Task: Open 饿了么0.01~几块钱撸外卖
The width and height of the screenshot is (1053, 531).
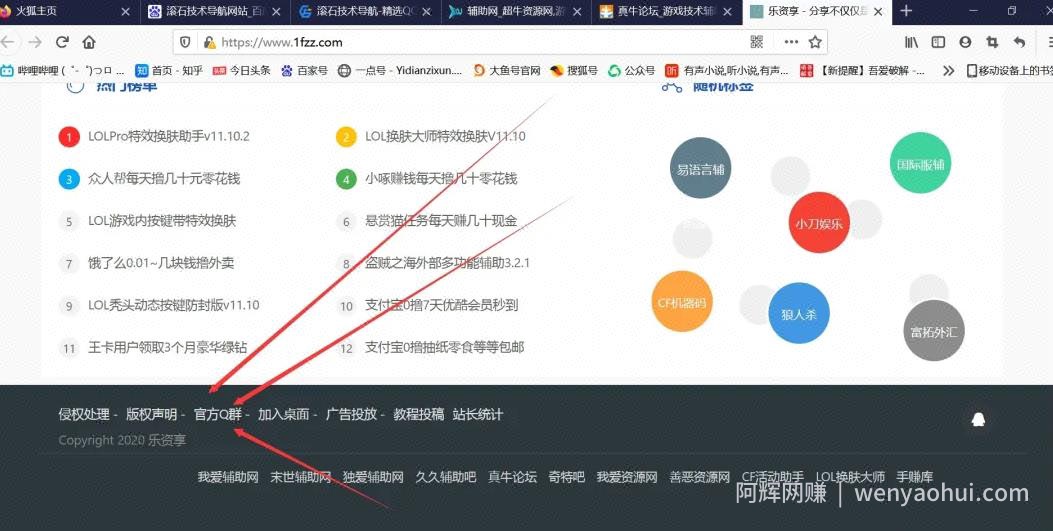Action: point(161,263)
